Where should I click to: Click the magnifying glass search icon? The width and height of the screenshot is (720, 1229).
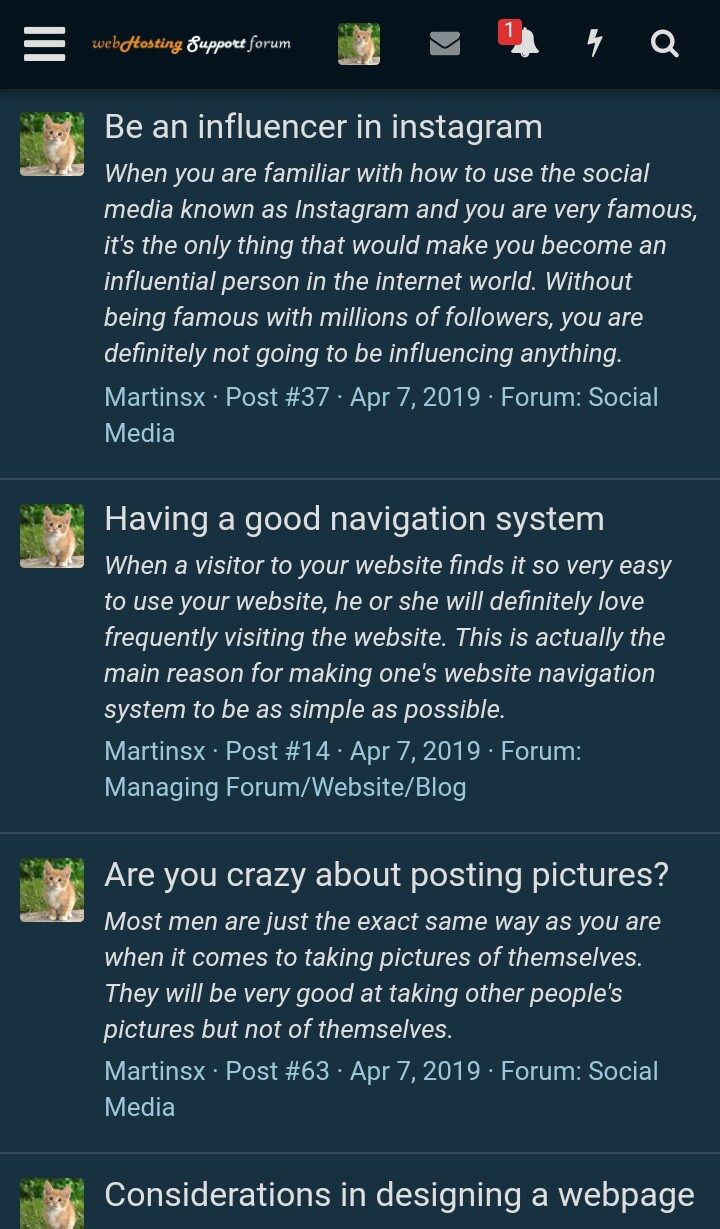tap(665, 44)
